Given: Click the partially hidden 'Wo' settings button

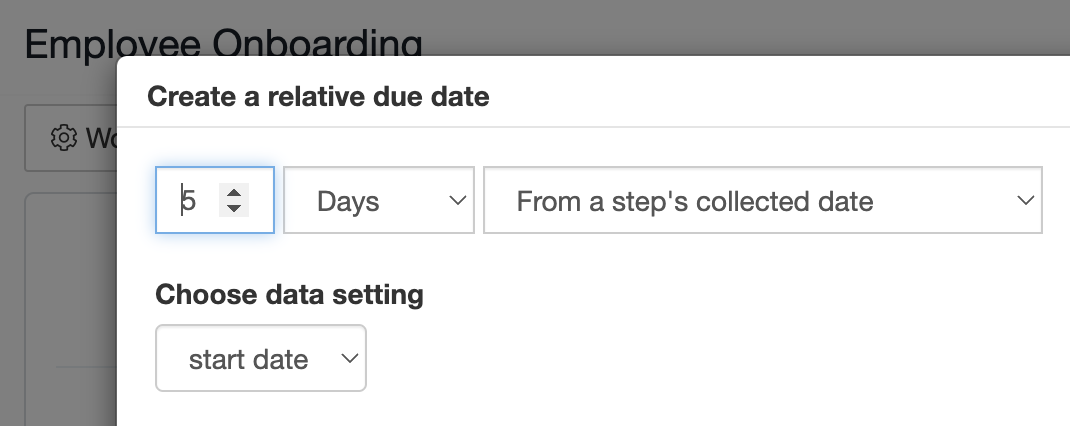Looking at the screenshot, I should tap(71, 138).
